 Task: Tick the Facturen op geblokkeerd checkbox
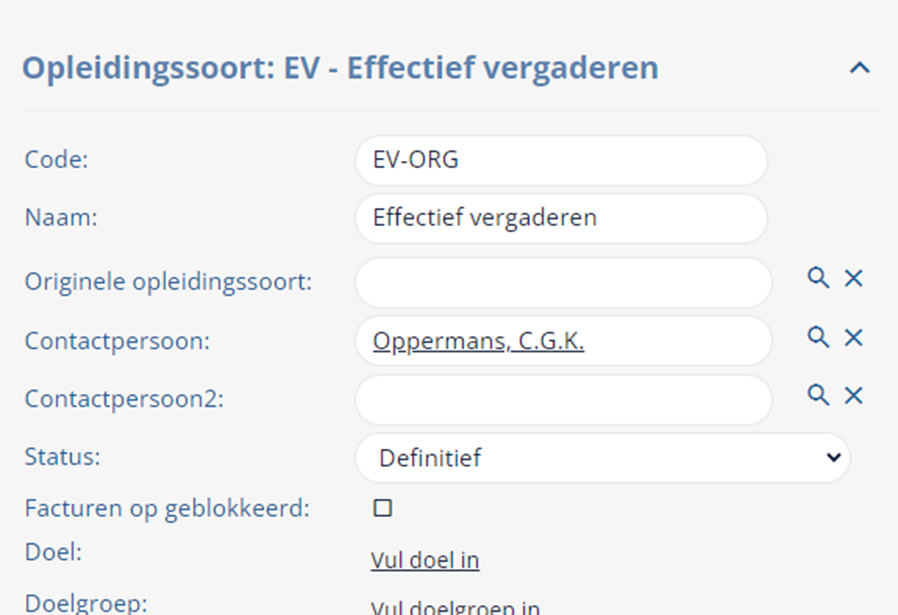click(x=383, y=508)
